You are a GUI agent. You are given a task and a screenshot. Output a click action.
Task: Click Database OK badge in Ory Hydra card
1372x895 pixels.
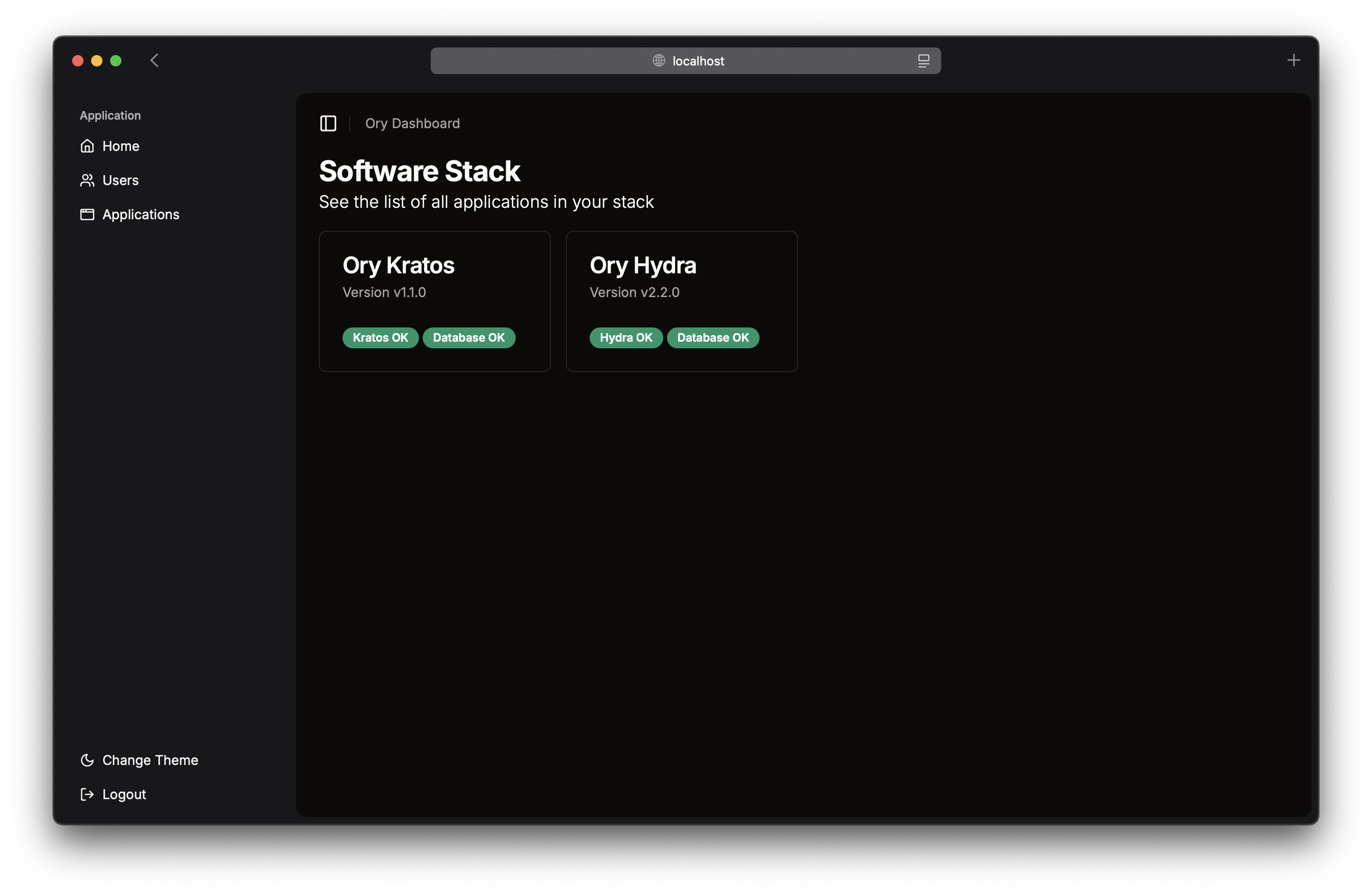(x=713, y=338)
